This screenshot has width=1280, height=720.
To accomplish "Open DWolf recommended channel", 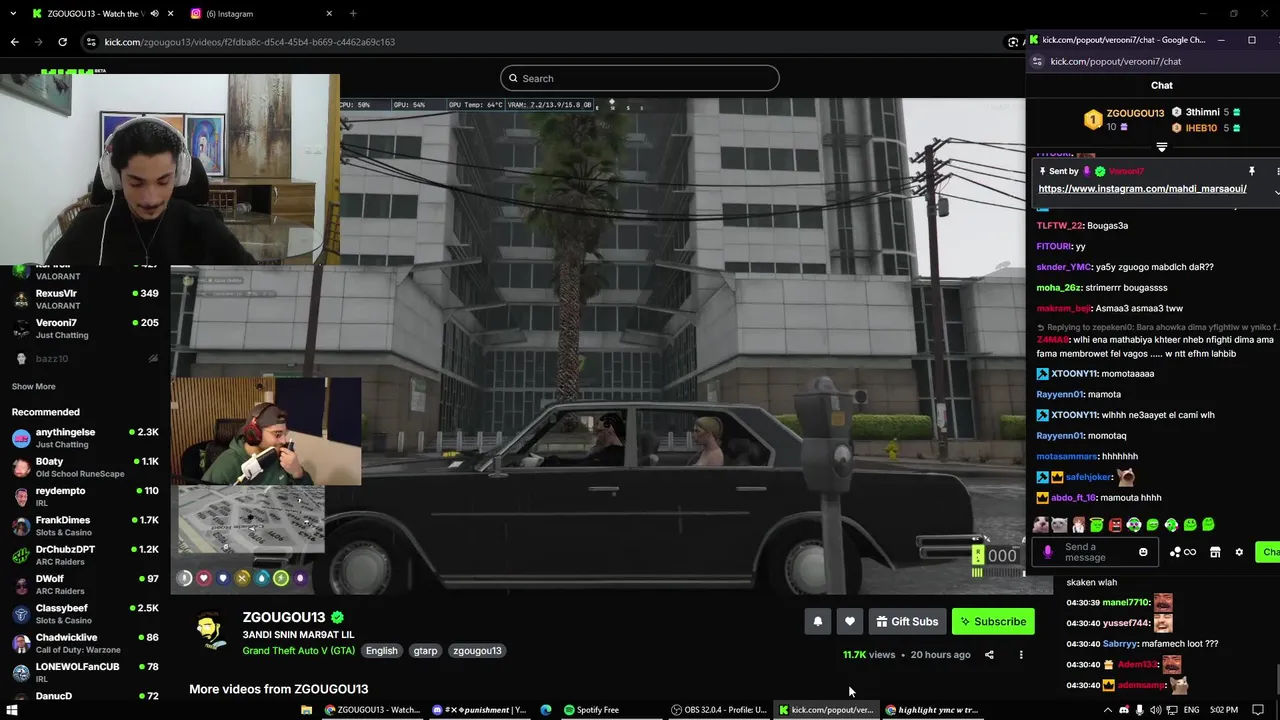I will [85, 584].
